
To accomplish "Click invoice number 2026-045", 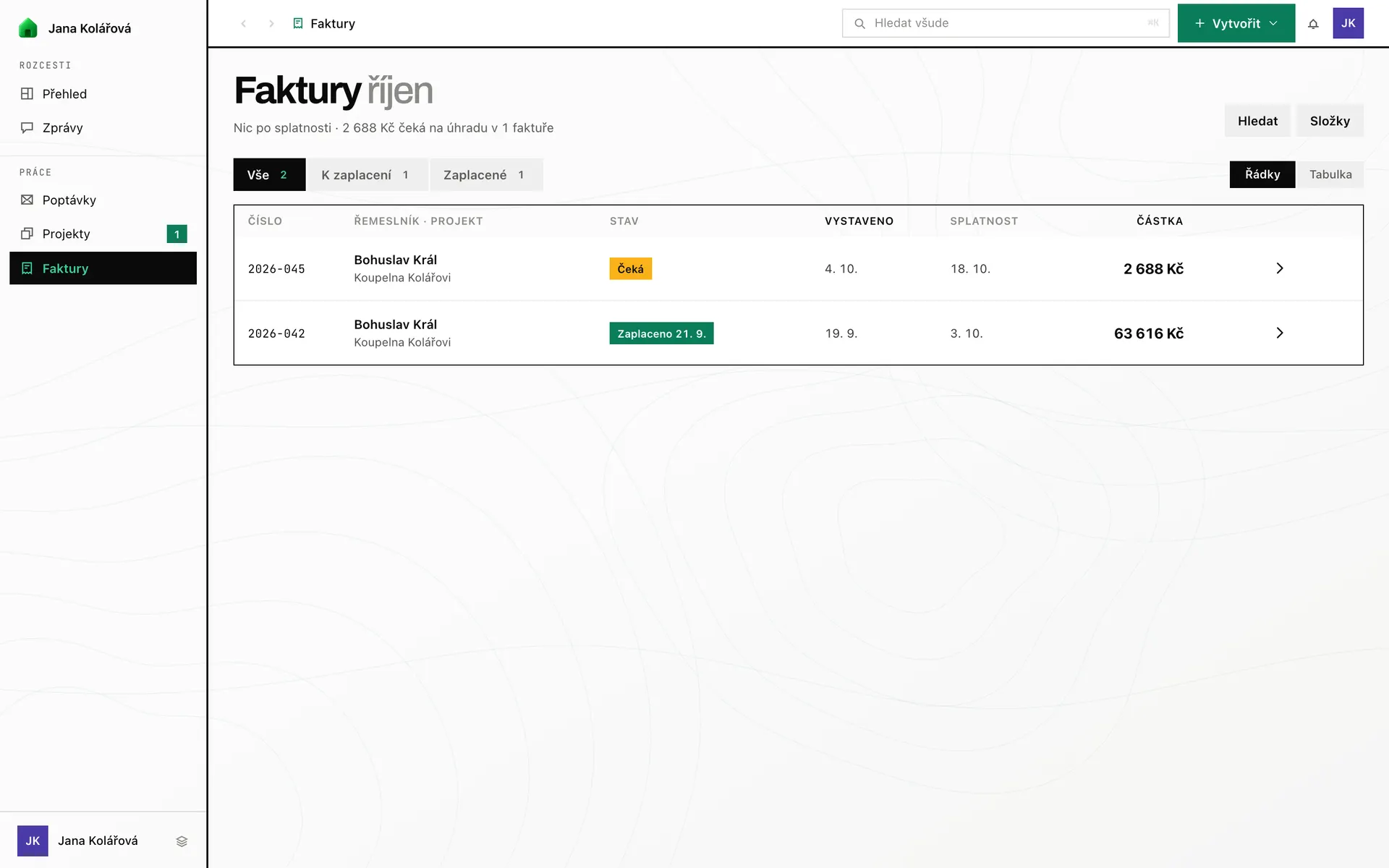I will pos(276,269).
